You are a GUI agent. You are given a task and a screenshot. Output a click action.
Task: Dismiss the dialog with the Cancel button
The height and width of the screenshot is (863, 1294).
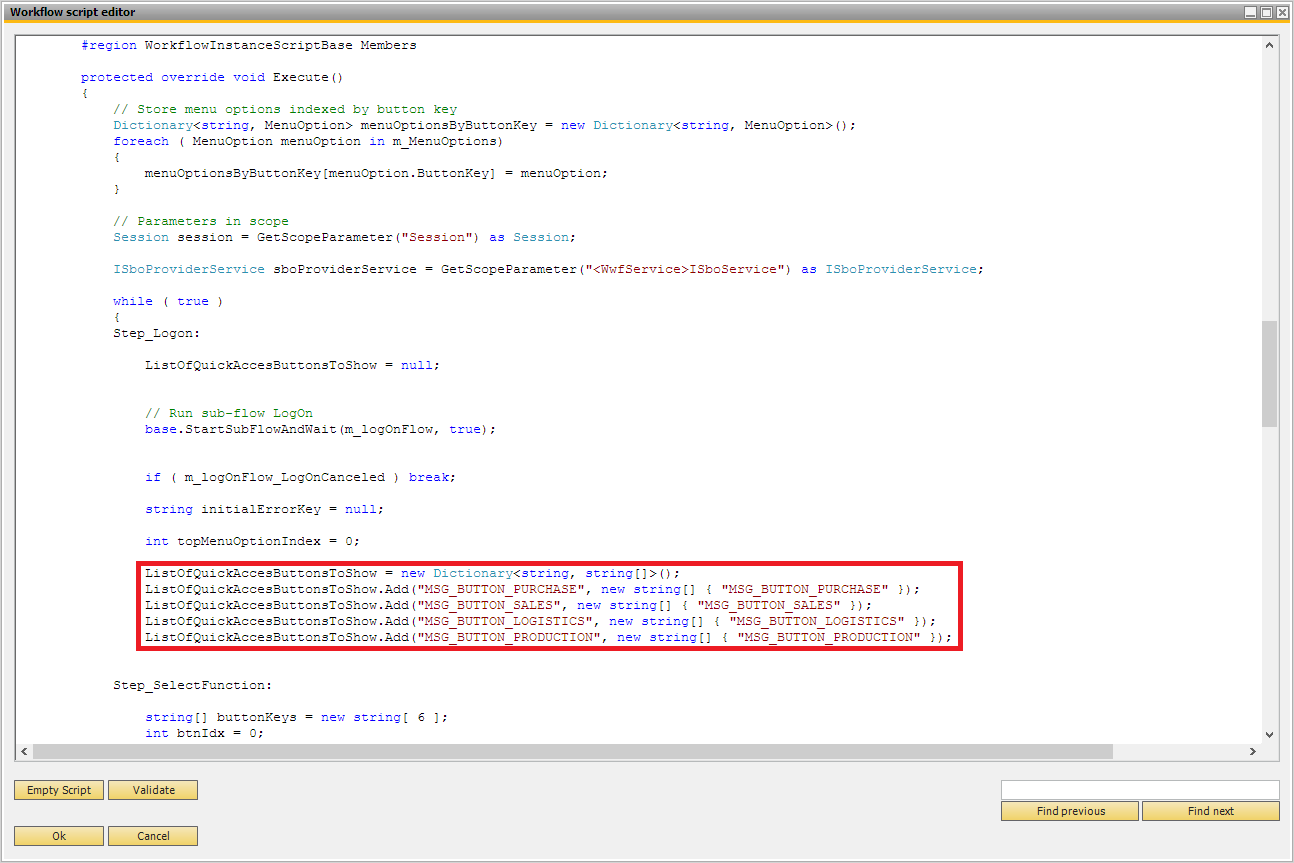click(152, 835)
